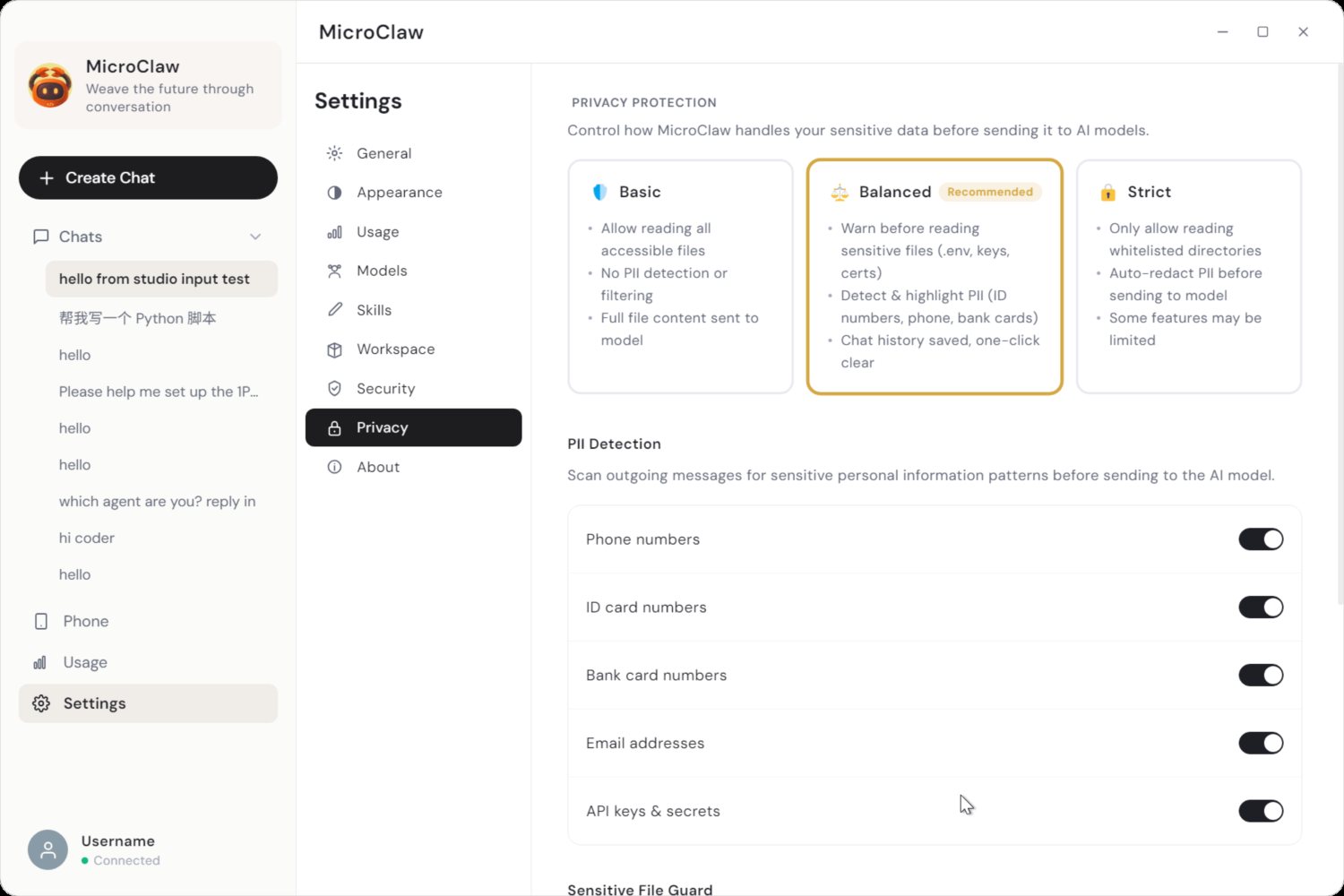Click the Skills pencil icon
This screenshot has width=1344, height=896.
pyautogui.click(x=334, y=310)
